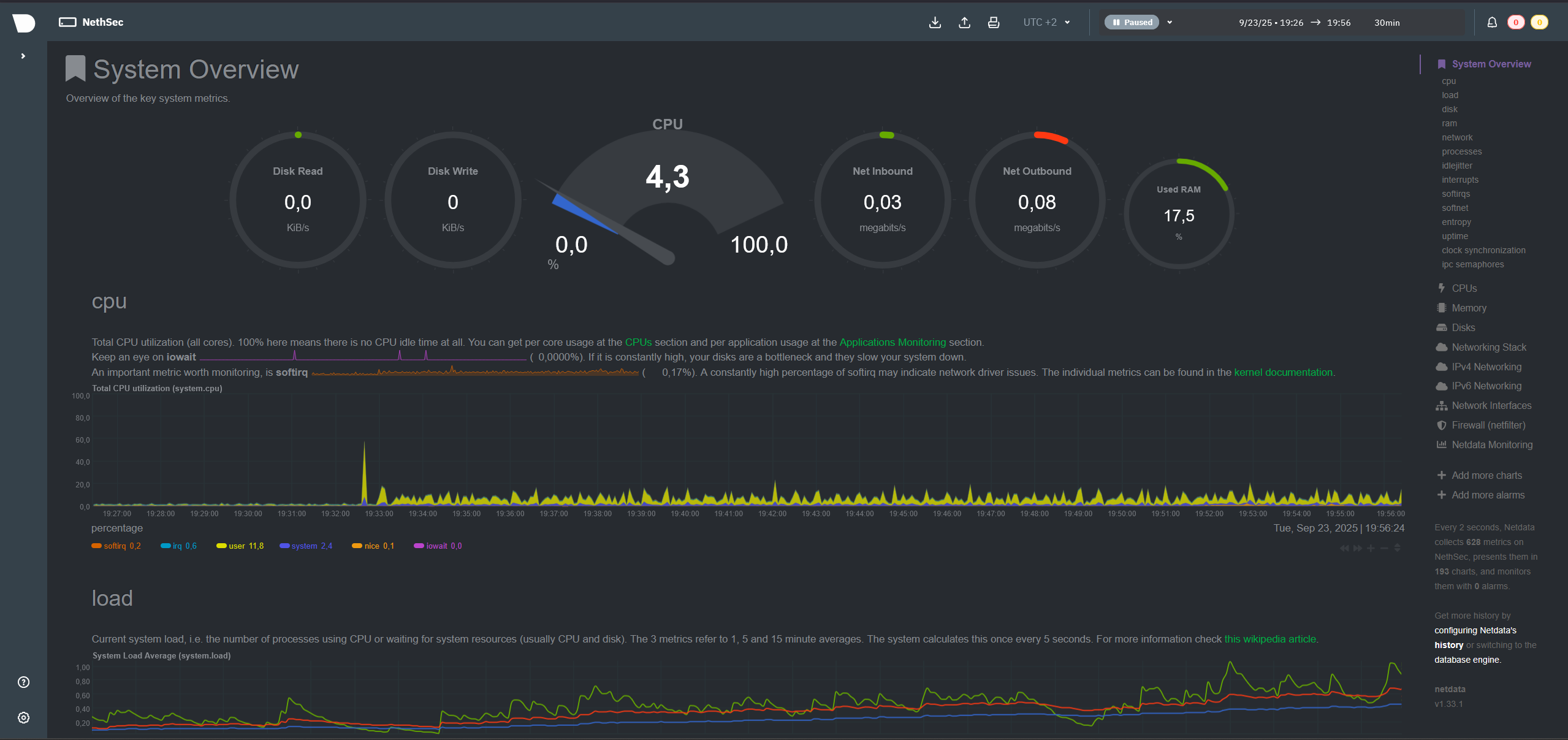Go to Network Interfaces section

[x=1491, y=406]
